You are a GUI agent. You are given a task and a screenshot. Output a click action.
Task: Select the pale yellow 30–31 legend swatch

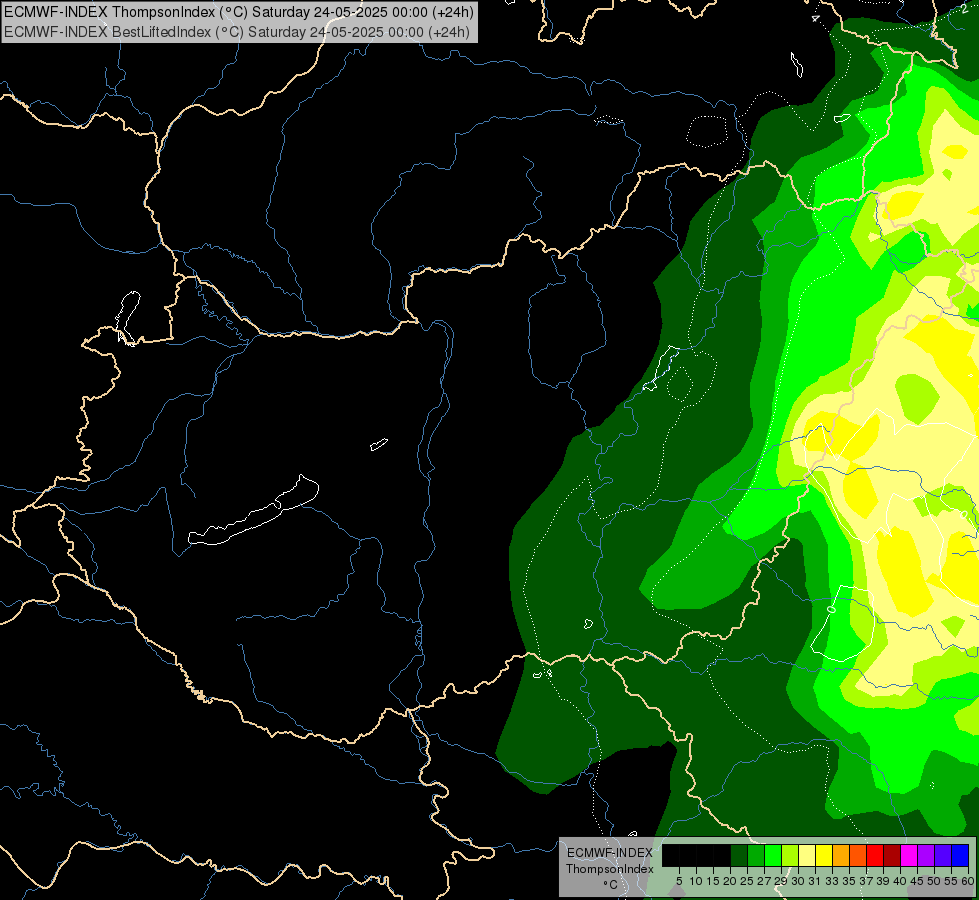[807, 855]
